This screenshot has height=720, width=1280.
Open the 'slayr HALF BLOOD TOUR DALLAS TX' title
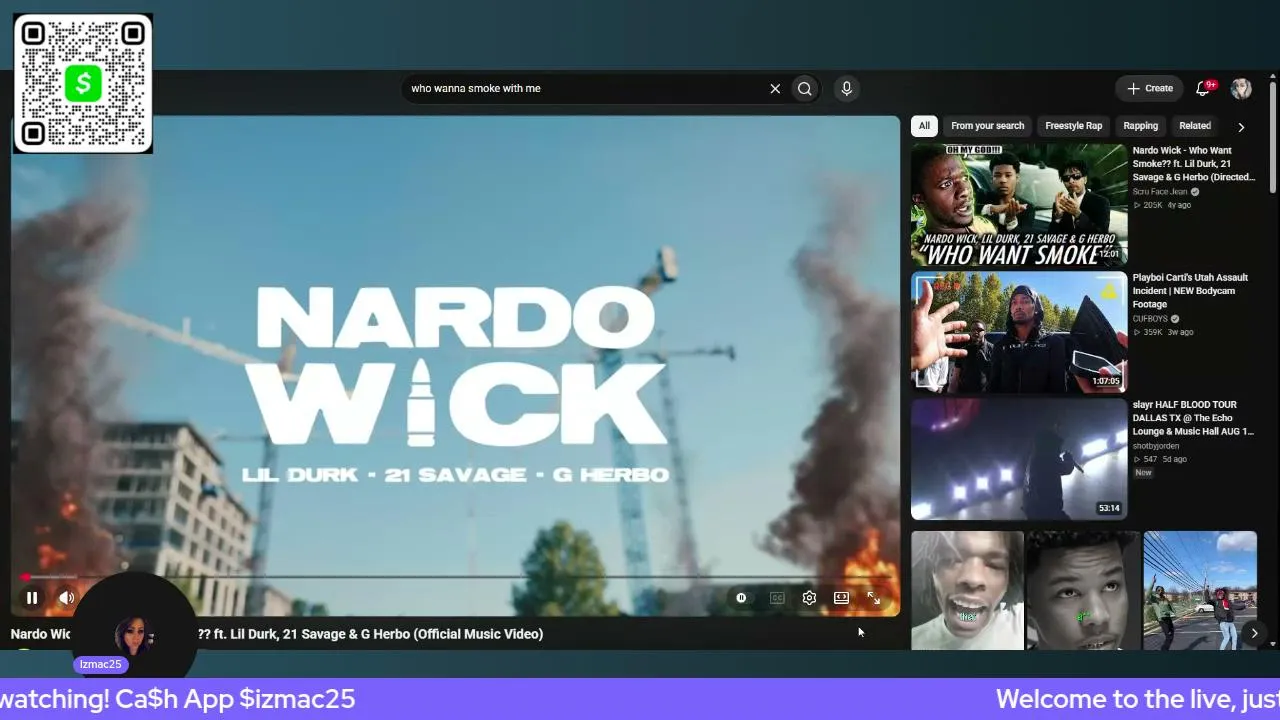click(x=1193, y=418)
